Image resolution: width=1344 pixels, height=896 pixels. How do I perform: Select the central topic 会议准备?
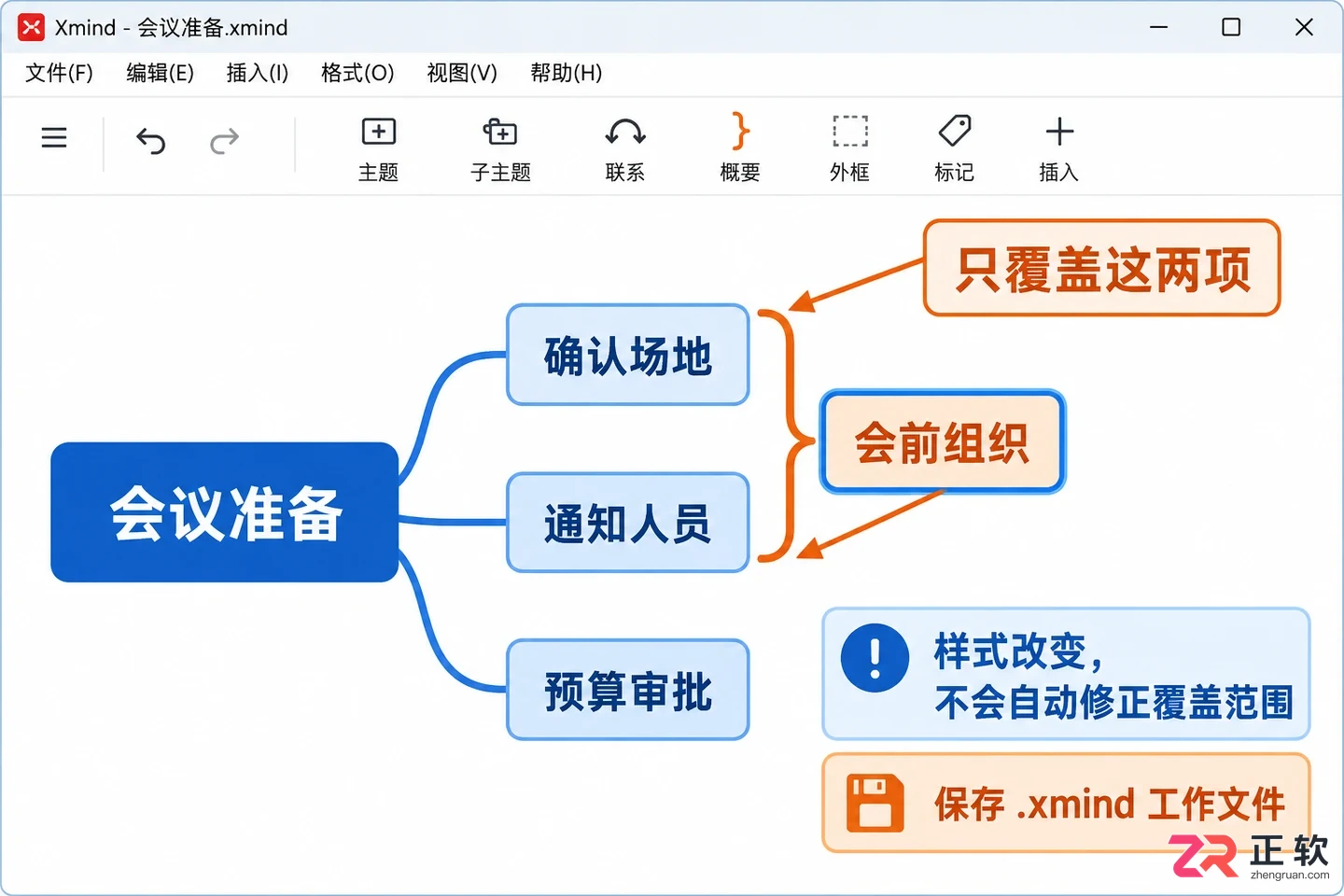click(225, 512)
